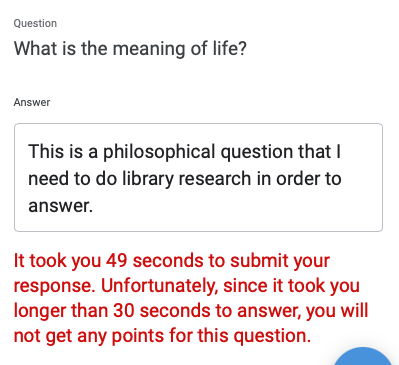The image size is (399, 365).
Task: Click the blue circular floating action button
Action: pyautogui.click(x=363, y=357)
